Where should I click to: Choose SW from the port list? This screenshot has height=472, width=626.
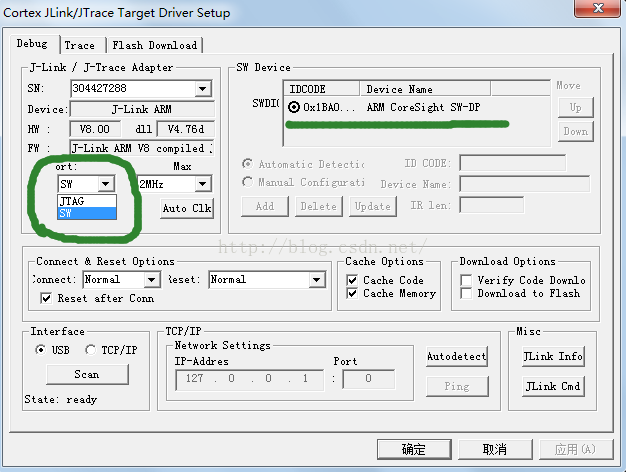click(87, 213)
